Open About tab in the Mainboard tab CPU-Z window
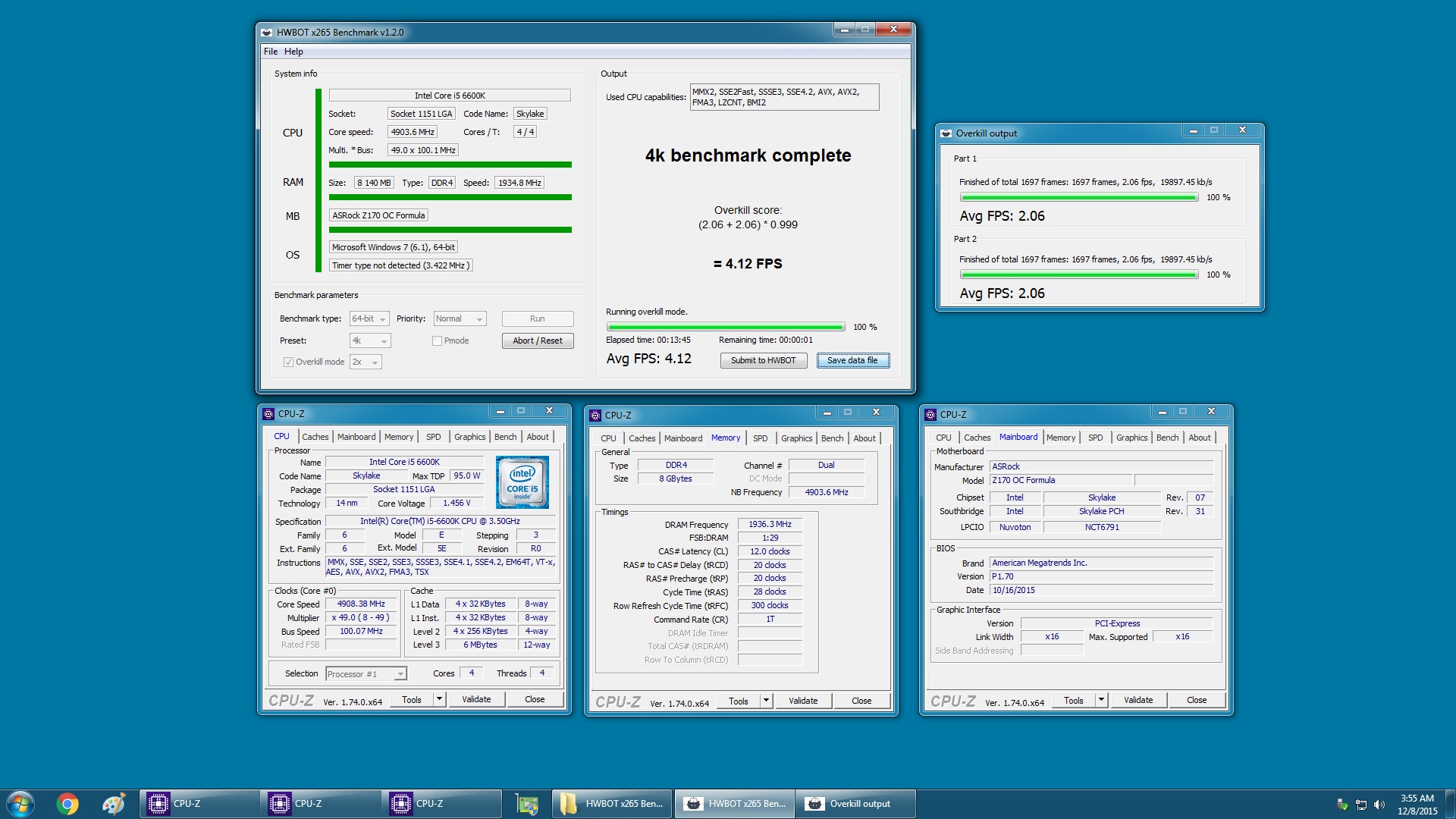Image resolution: width=1456 pixels, height=819 pixels. pos(1200,438)
